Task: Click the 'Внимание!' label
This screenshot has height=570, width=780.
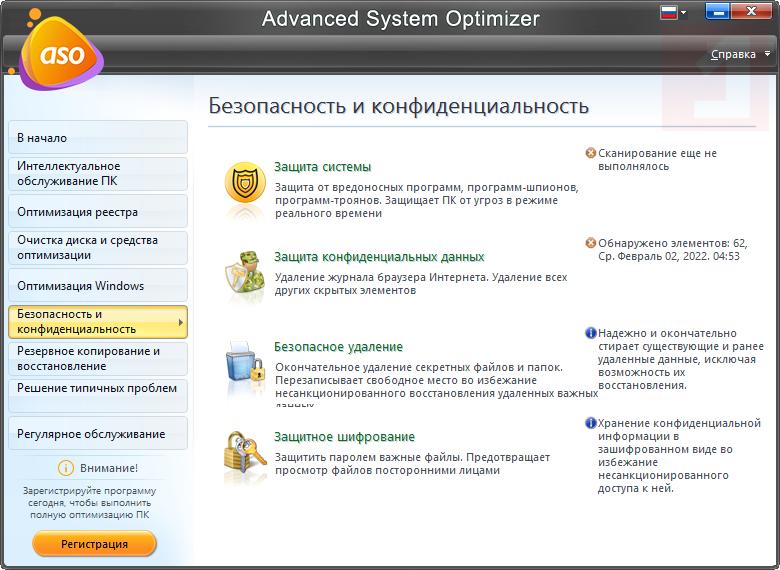Action: (109, 468)
